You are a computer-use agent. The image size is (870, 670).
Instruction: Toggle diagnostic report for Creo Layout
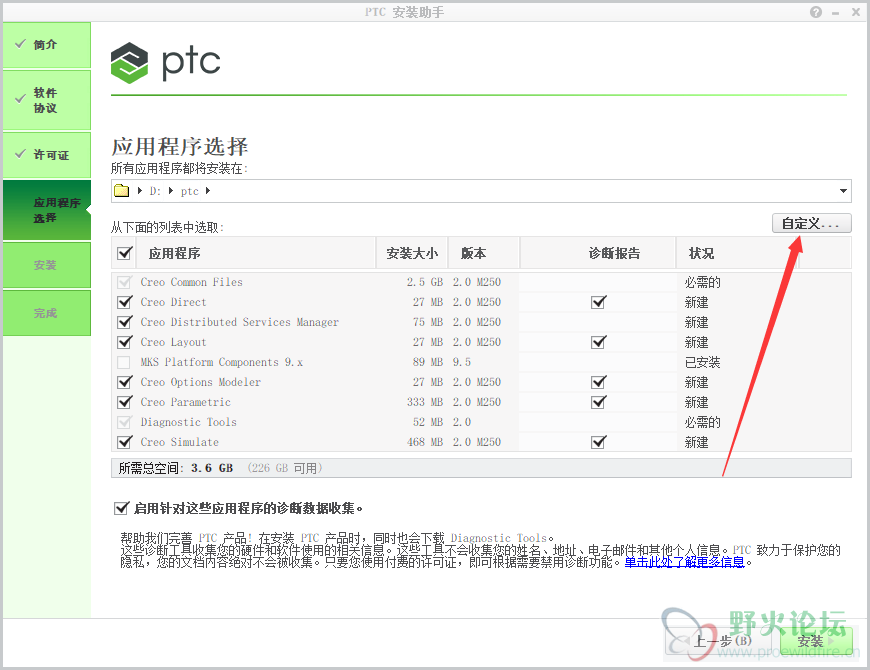coord(599,342)
